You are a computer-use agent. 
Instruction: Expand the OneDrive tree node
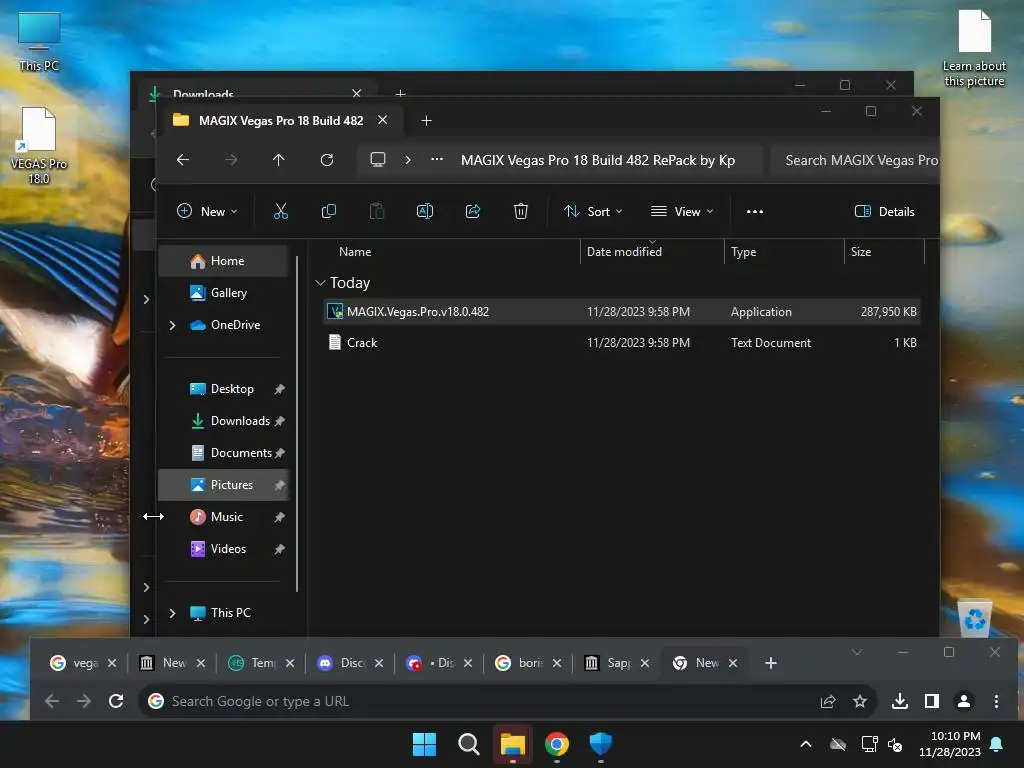172,325
